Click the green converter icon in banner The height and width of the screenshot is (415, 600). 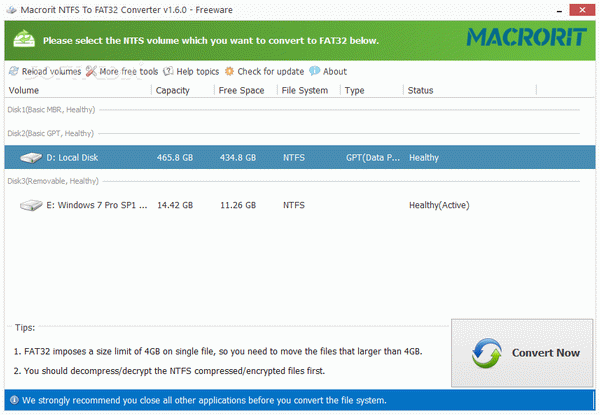click(x=24, y=39)
